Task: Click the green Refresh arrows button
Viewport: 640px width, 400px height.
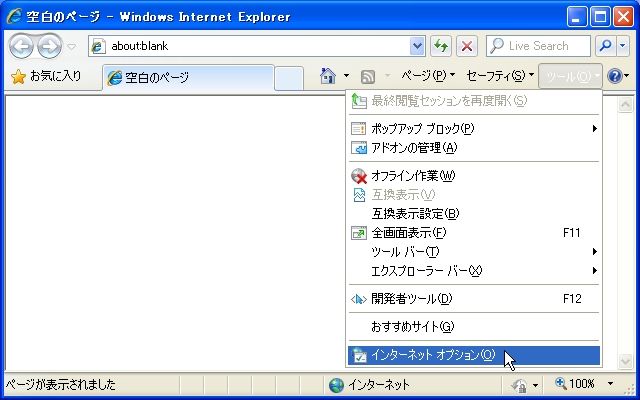Action: [441, 46]
